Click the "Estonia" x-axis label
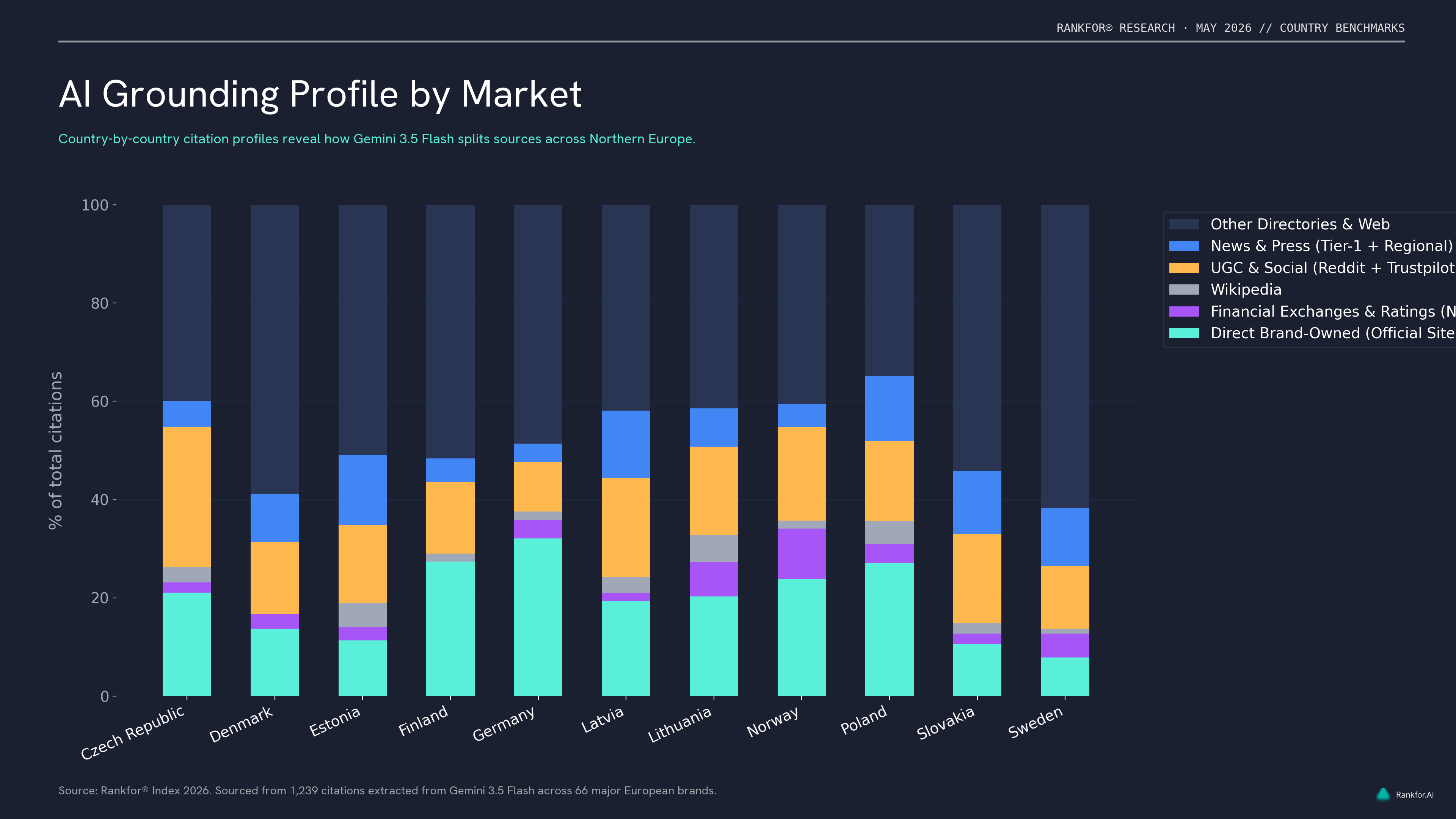 335,721
